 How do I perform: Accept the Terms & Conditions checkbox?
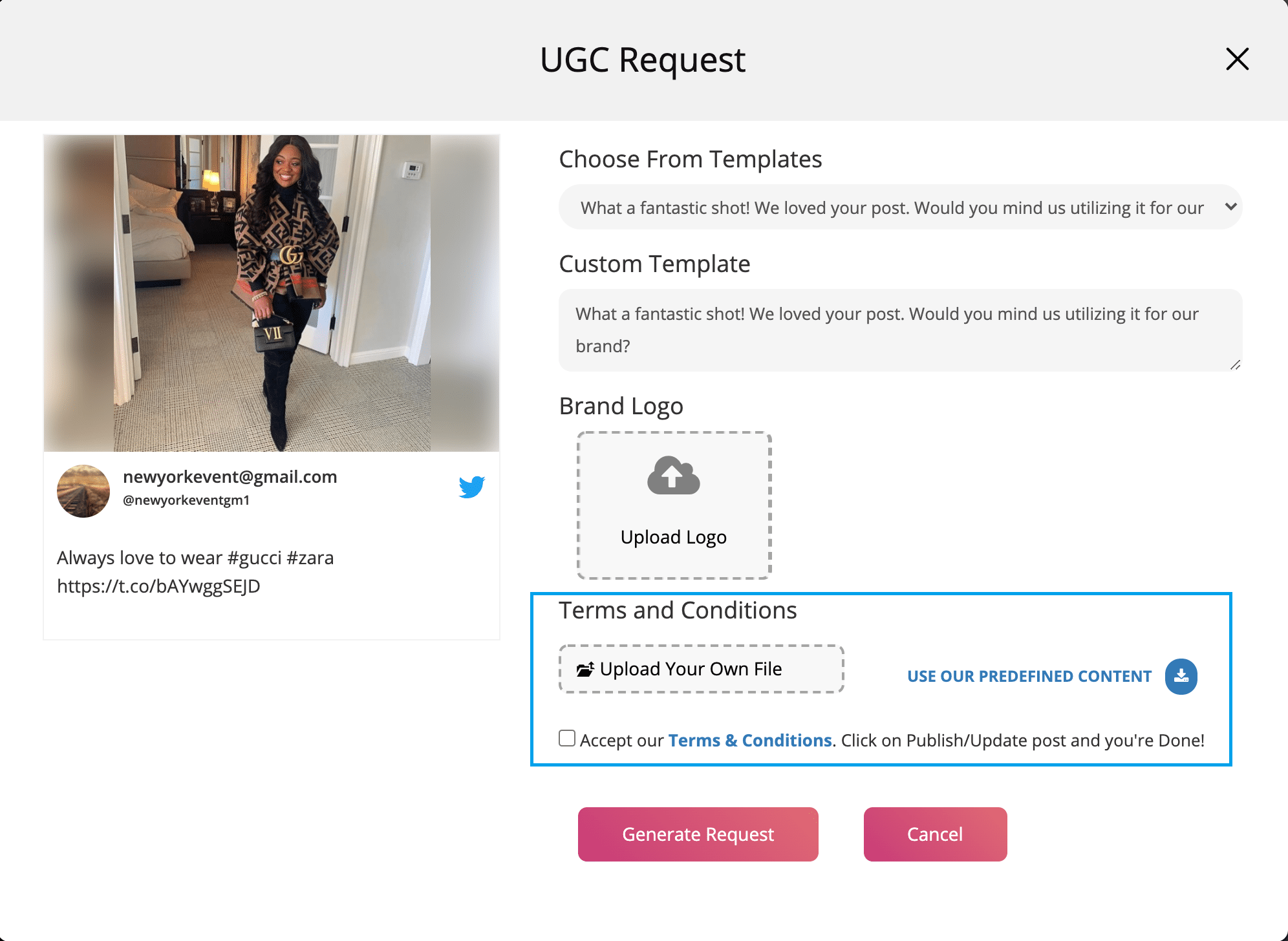click(567, 738)
